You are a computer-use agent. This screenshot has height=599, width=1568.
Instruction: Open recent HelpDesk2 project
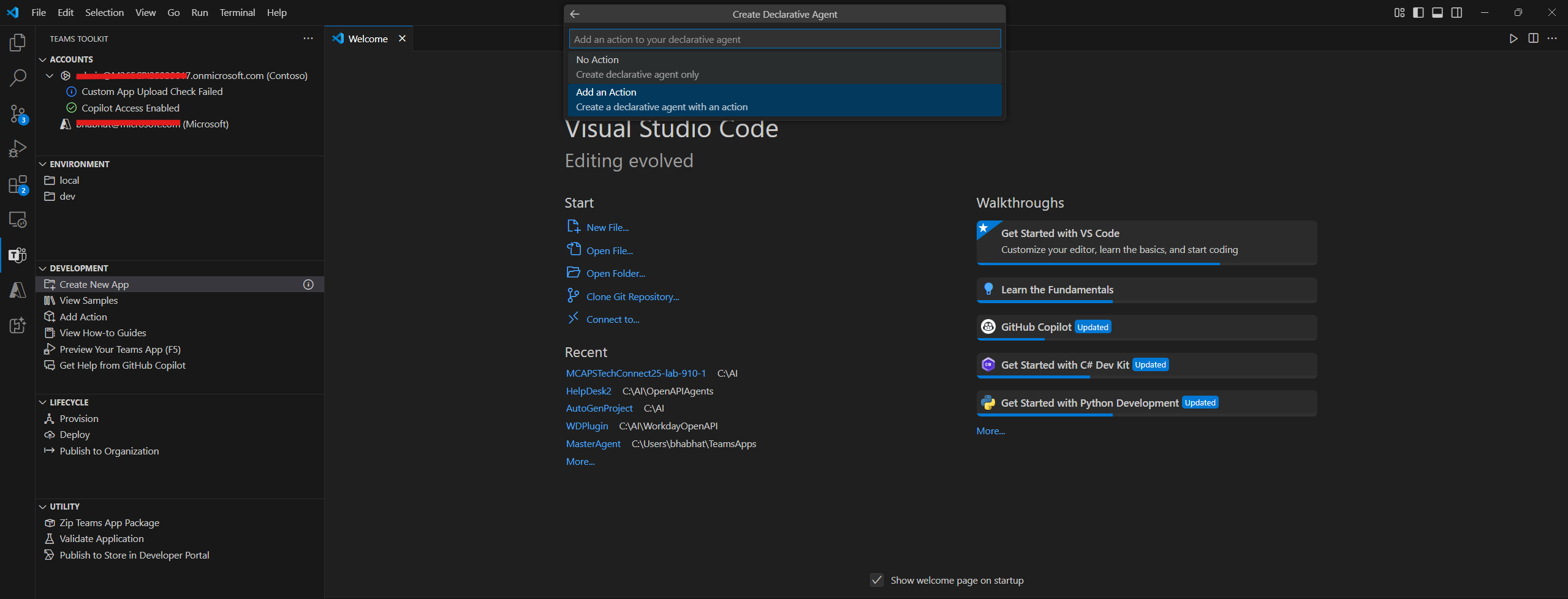coord(588,391)
